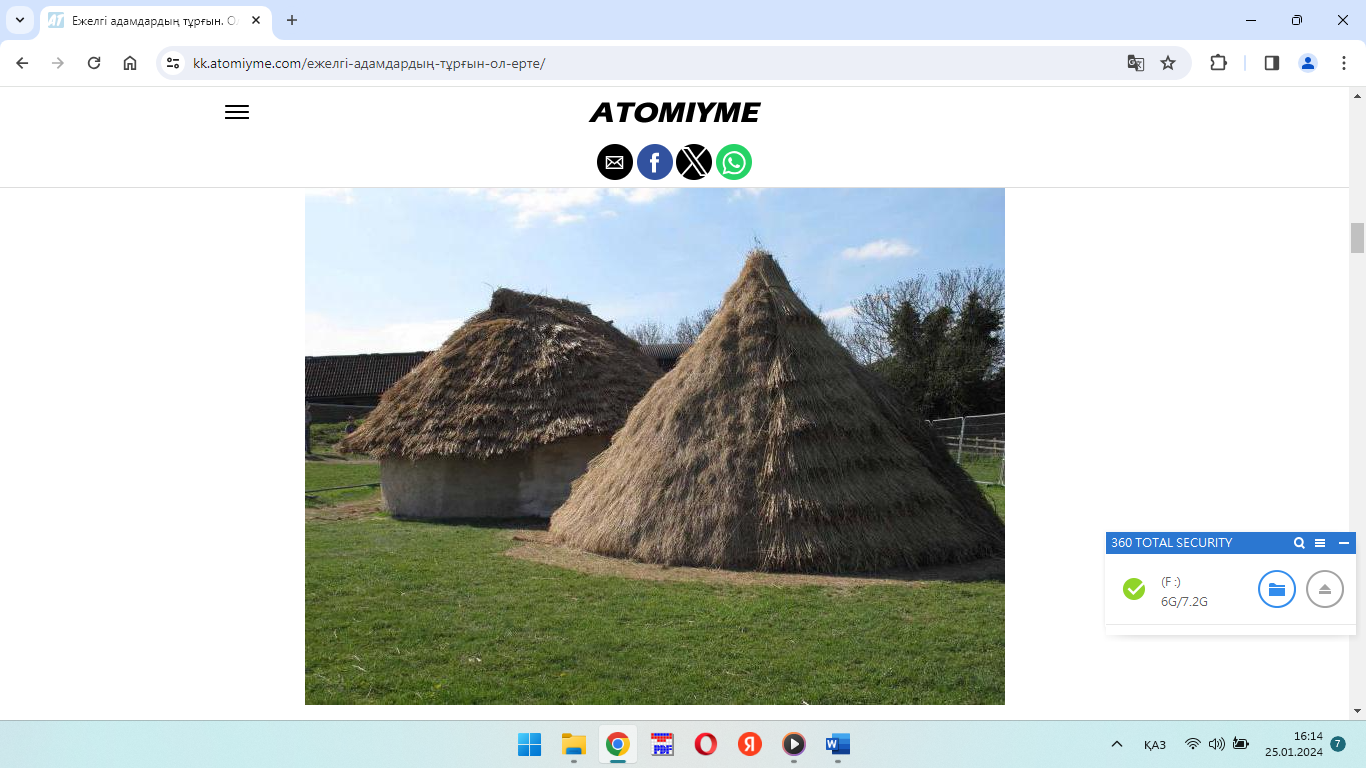Click the scrollbar down arrow
This screenshot has height=768, width=1366.
coord(1357,711)
